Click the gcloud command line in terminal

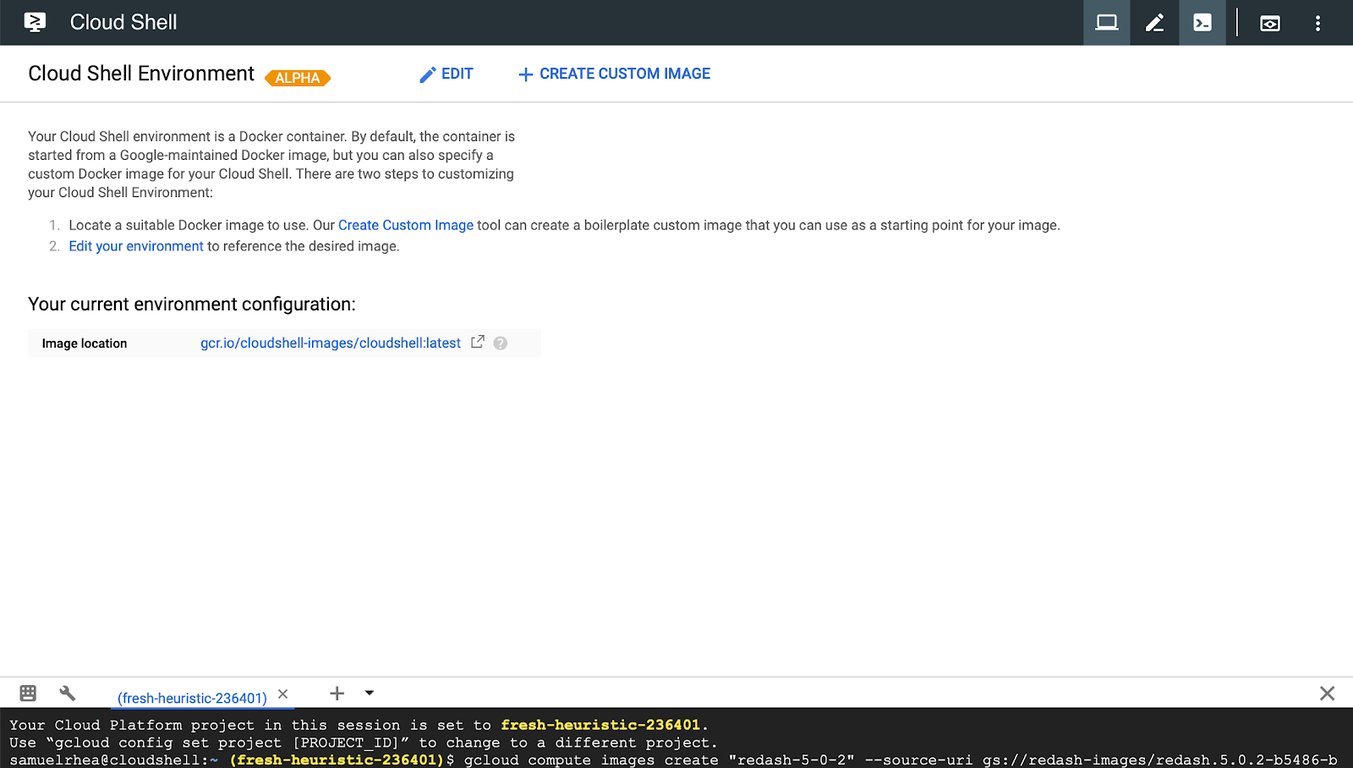[673, 760]
